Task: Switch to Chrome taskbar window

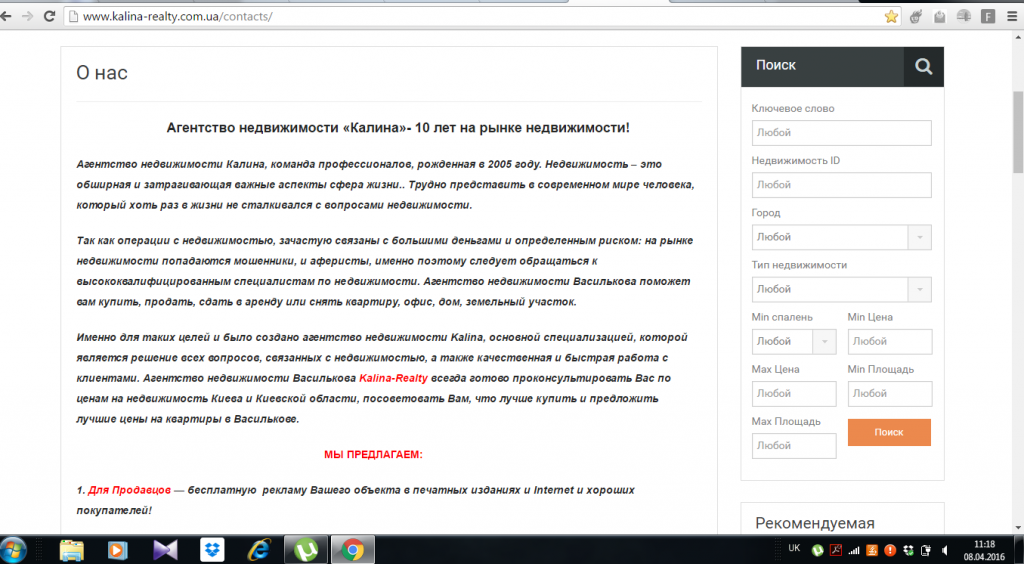Action: (353, 550)
